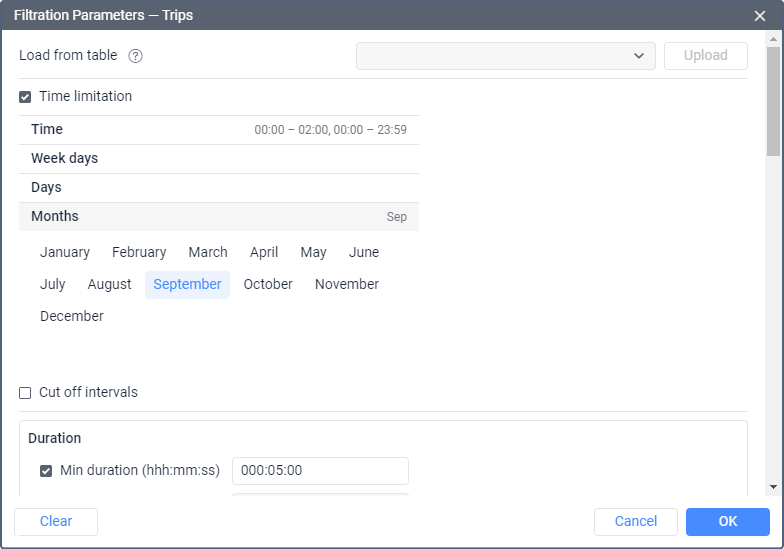Screen dimensions: 784x549
Task: Click the scrollbar down arrow
Action: click(773, 486)
